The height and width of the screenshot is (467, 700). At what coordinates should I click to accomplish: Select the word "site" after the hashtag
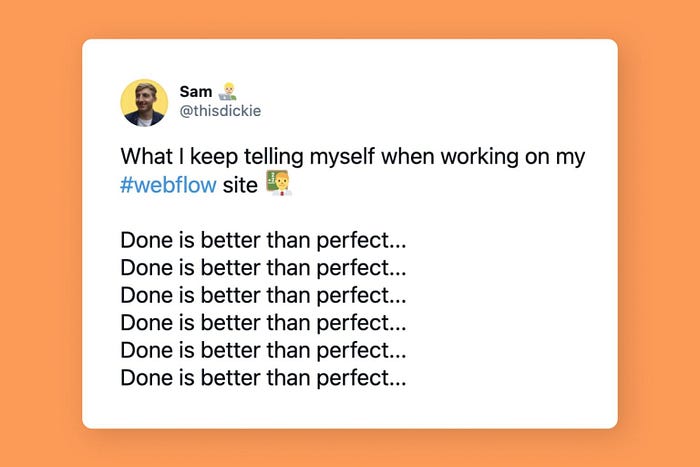[x=240, y=185]
